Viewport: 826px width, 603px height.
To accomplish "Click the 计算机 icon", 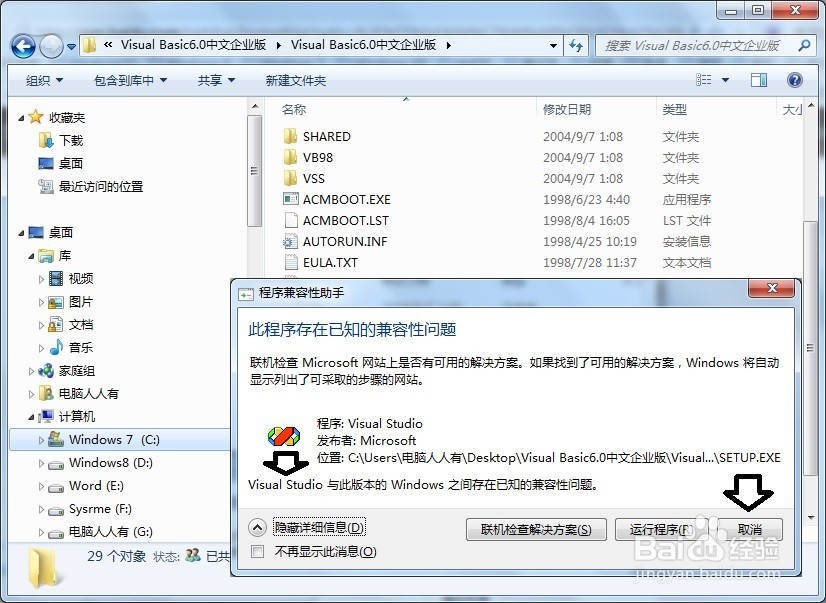I will (46, 417).
